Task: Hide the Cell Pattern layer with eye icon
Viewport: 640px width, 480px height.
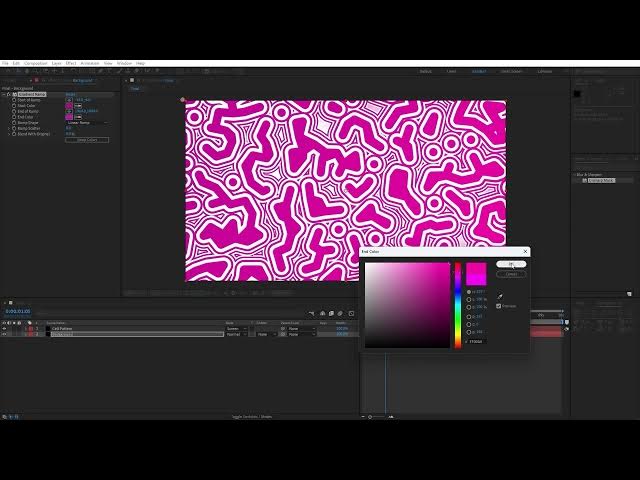Action: tap(5, 328)
